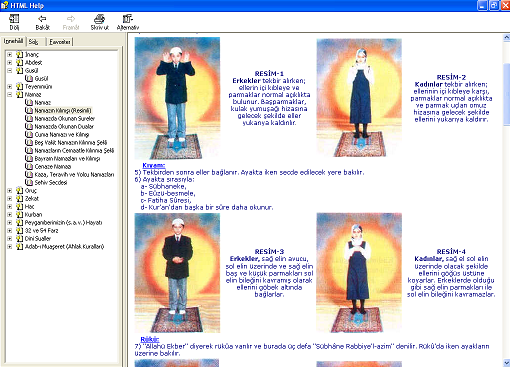Click the Oruç book icon

(19, 190)
